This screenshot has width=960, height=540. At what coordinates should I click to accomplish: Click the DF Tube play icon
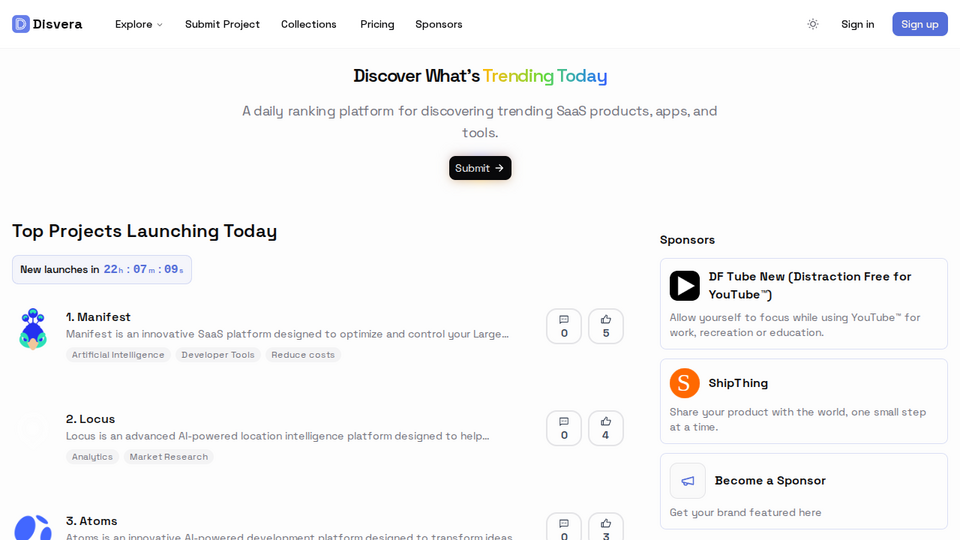684,285
